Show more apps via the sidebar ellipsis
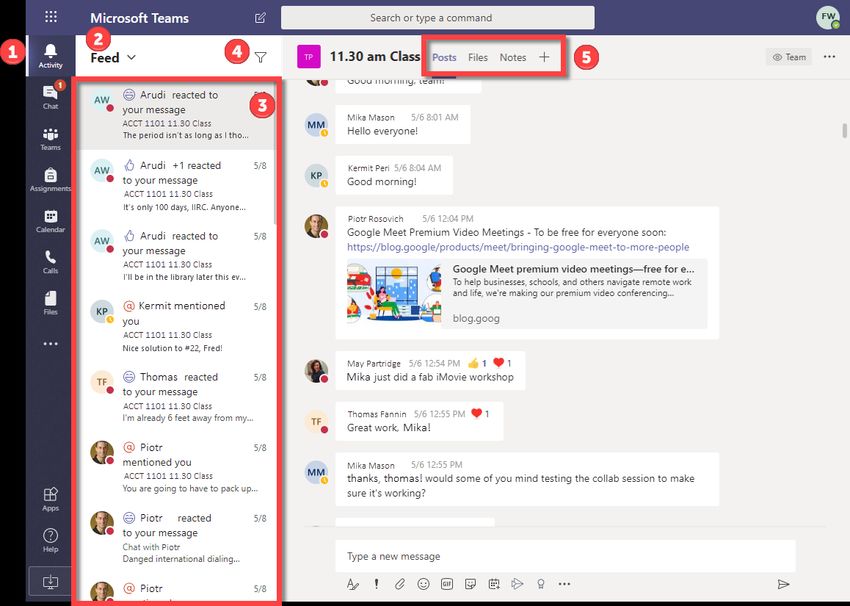The width and height of the screenshot is (850, 606). 50,344
